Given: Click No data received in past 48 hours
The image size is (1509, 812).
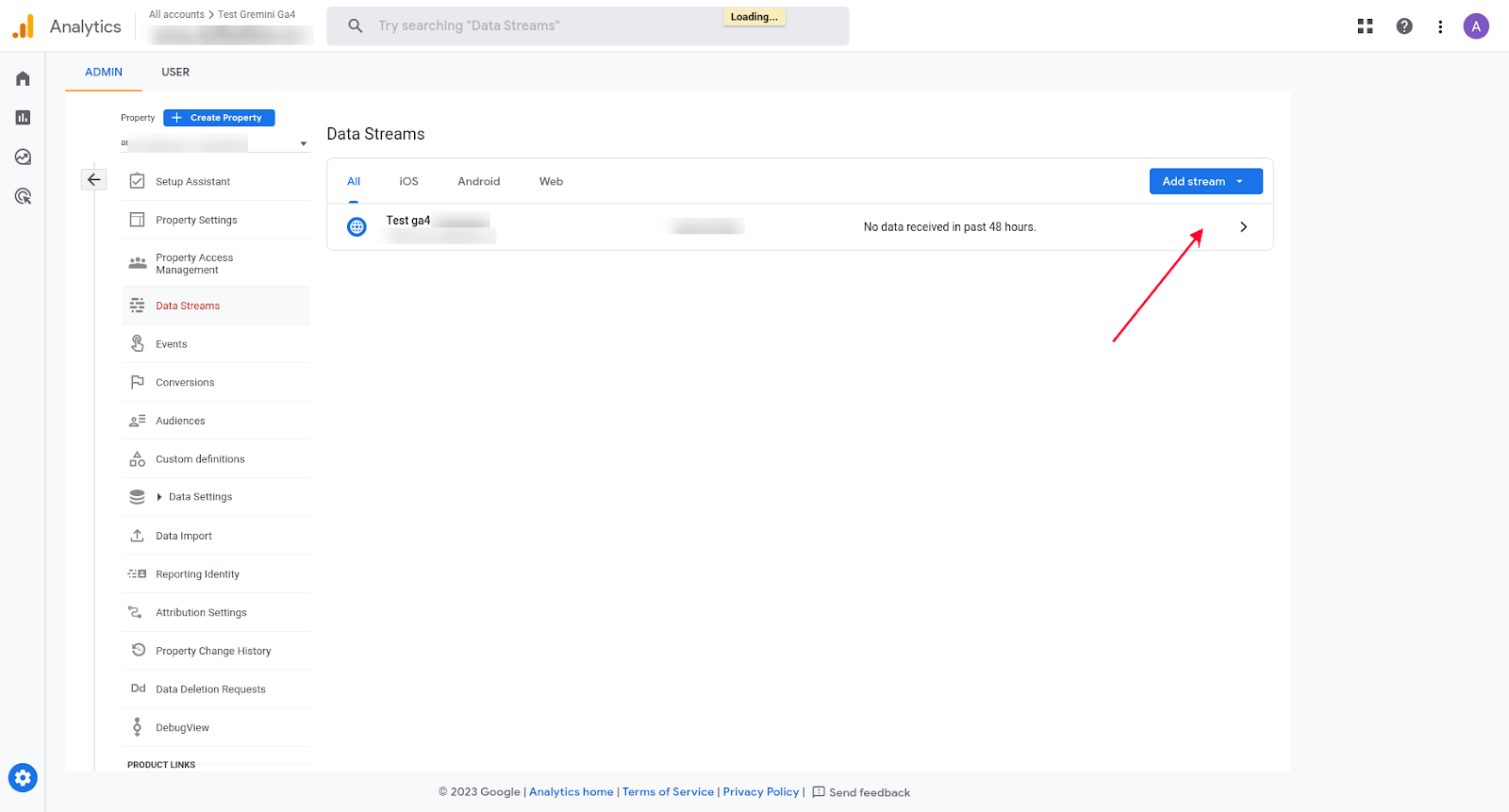Looking at the screenshot, I should (x=950, y=227).
